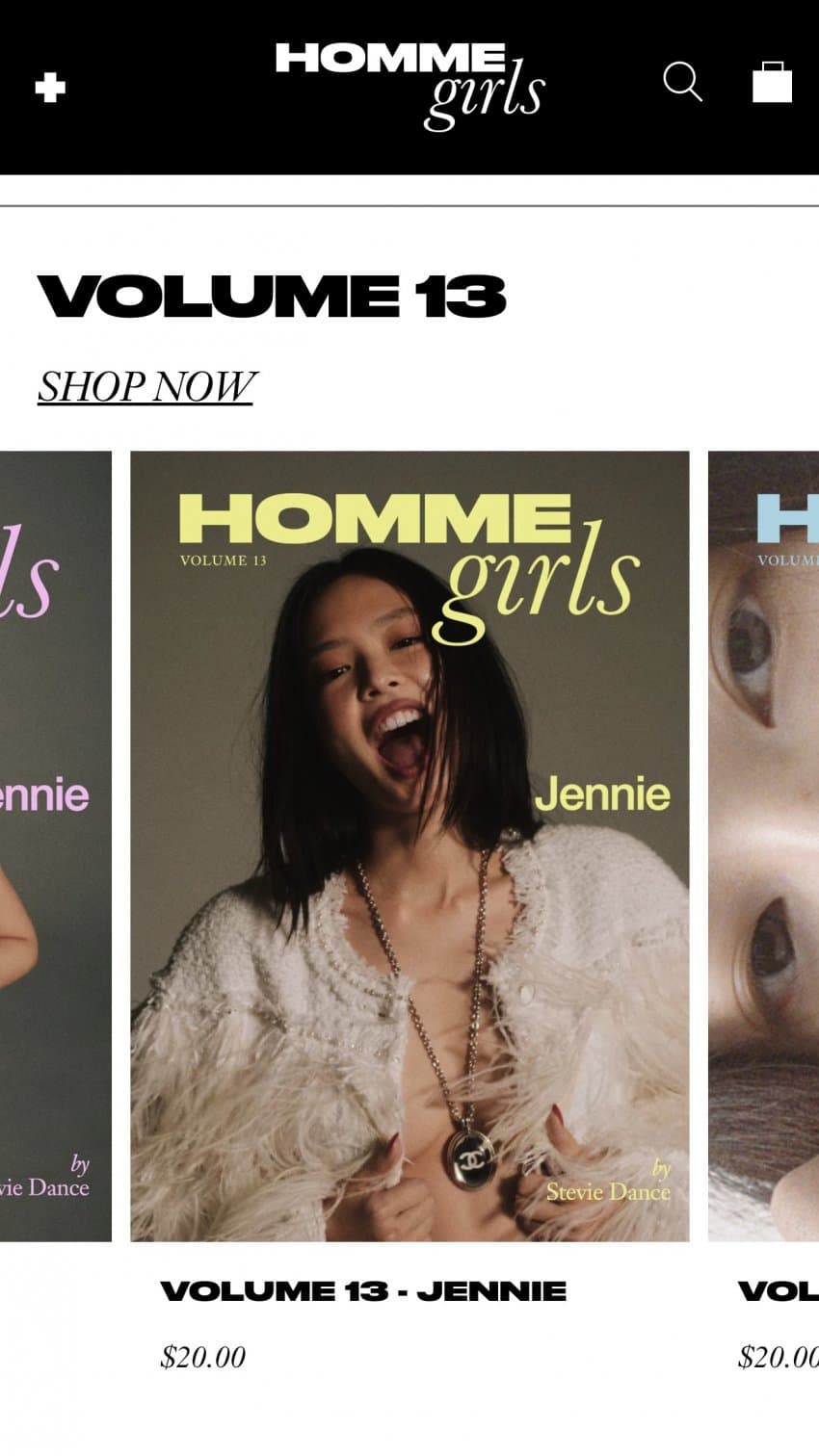This screenshot has height=1456, width=819.
Task: Click small VOLUME 13 text on center cover
Action: click(x=223, y=560)
